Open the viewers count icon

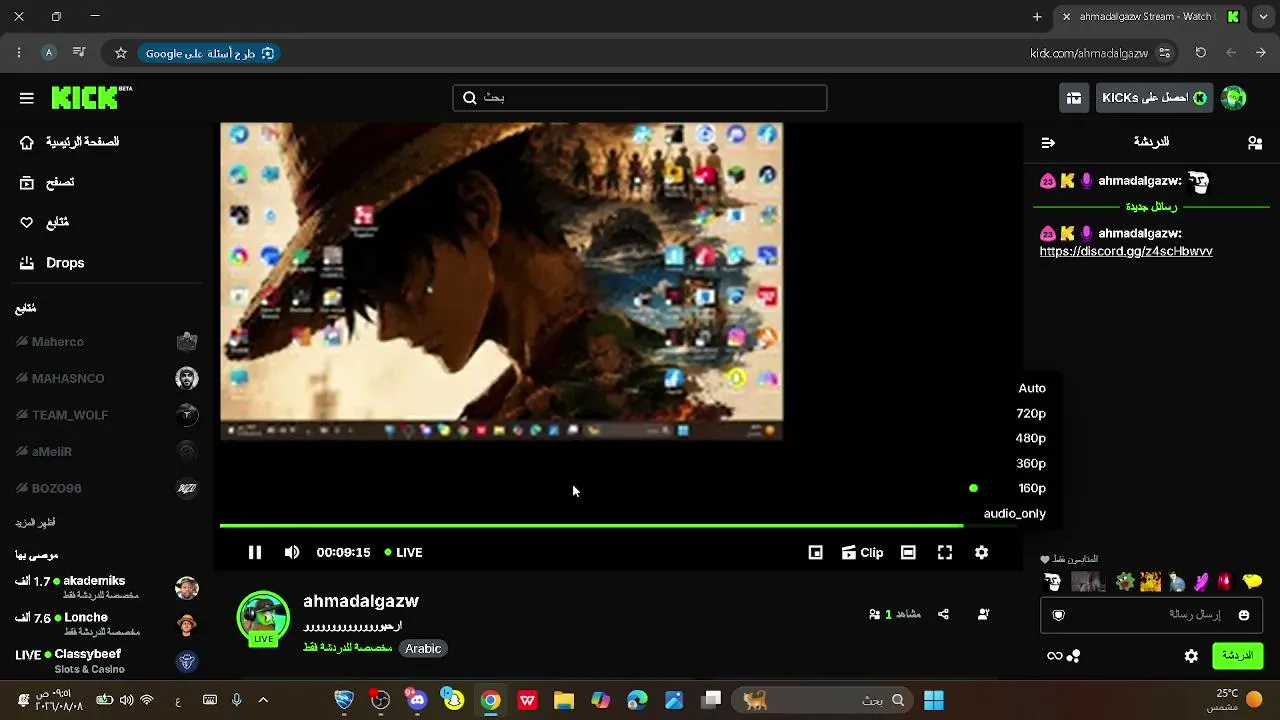[875, 614]
